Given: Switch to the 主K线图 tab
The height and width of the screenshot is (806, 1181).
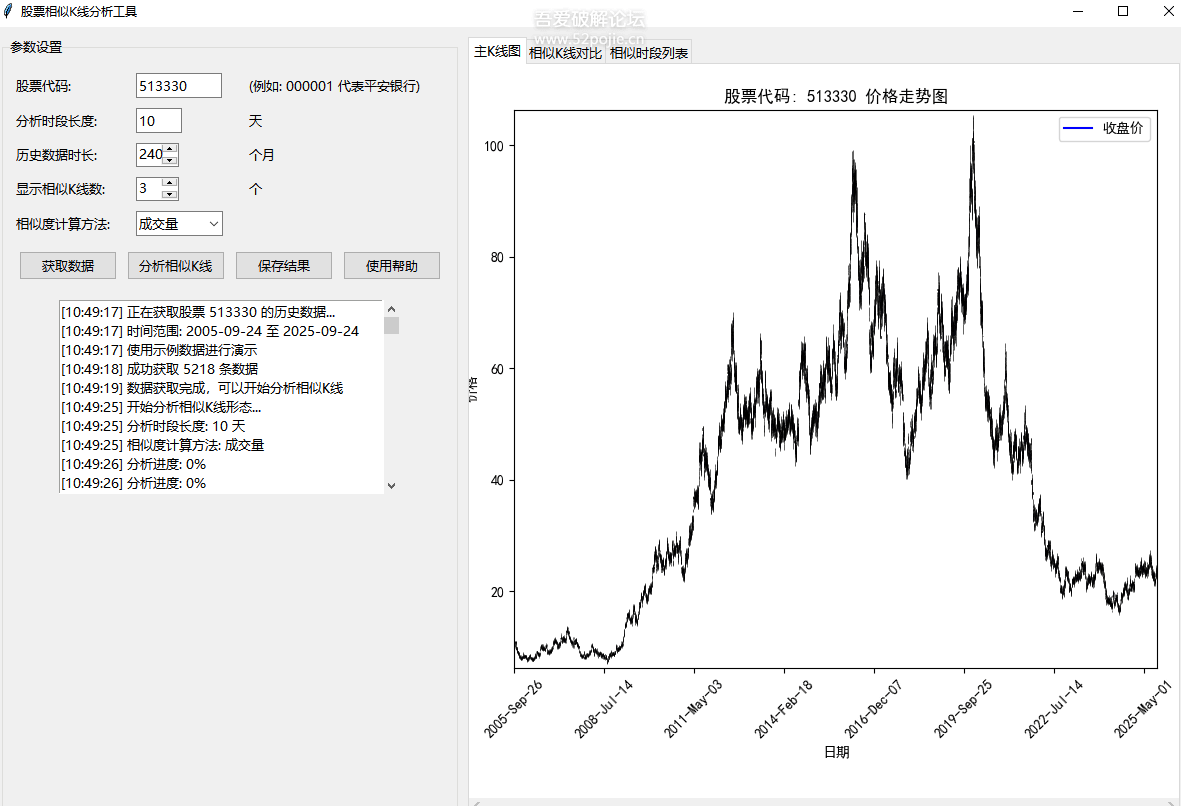Looking at the screenshot, I should [497, 52].
